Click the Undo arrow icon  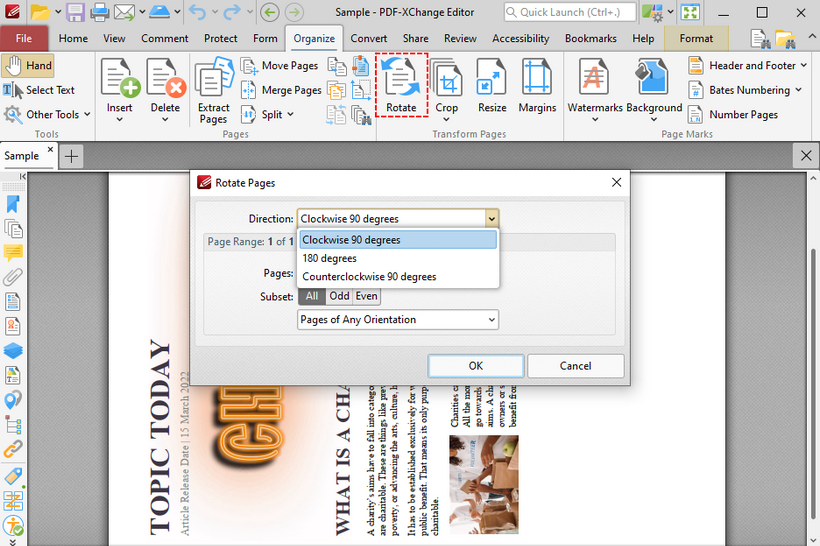[197, 12]
